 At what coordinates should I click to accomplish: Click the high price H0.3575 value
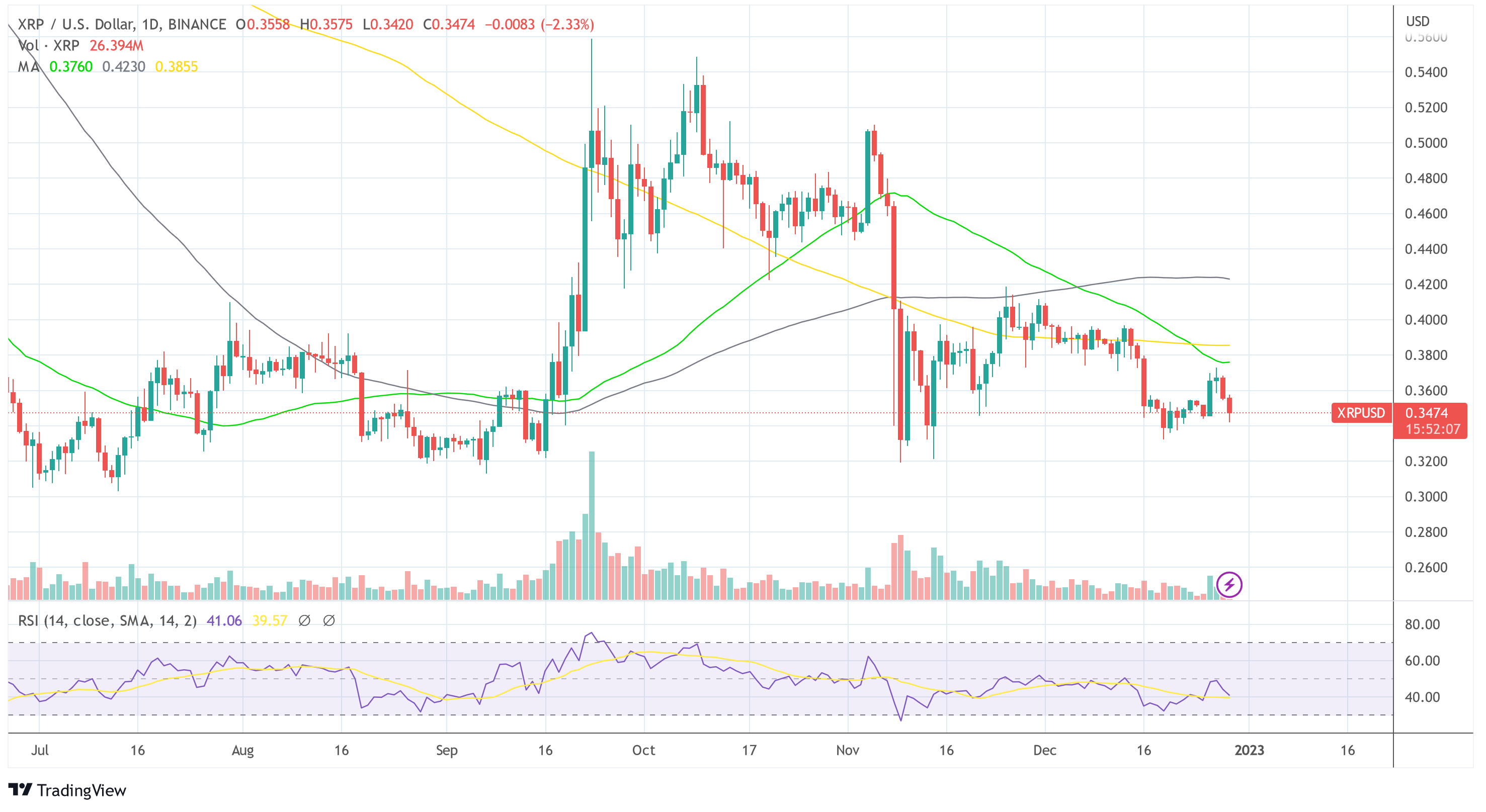pyautogui.click(x=326, y=24)
